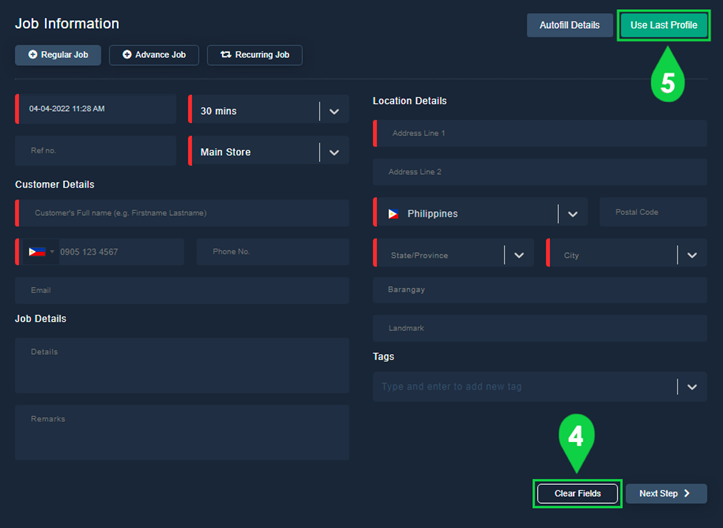Click the Customer Details heading
Screen dimensions: 723x528
click(55, 184)
